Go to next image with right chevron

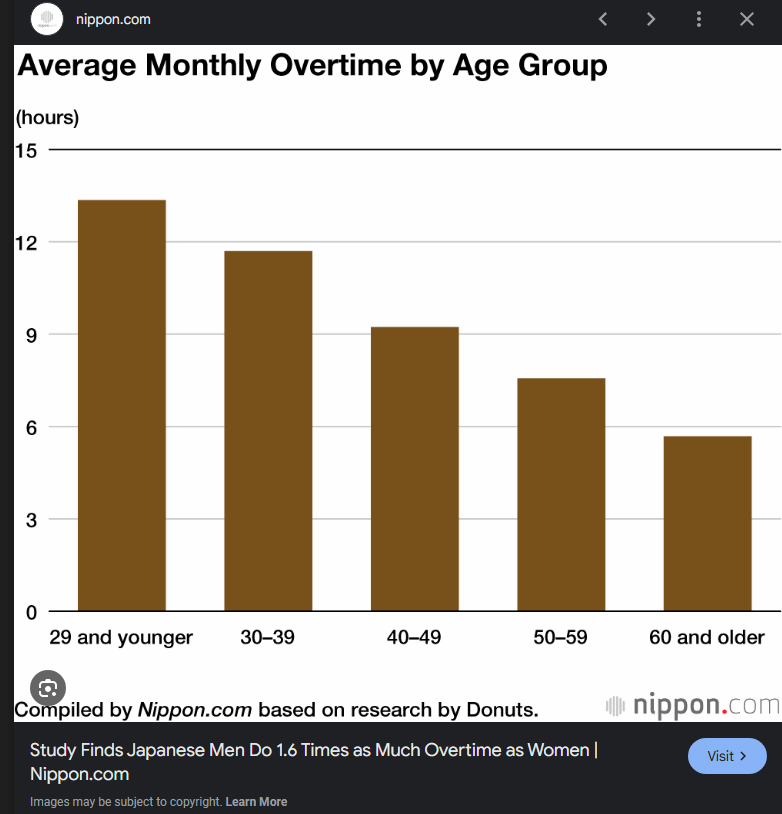tap(651, 20)
